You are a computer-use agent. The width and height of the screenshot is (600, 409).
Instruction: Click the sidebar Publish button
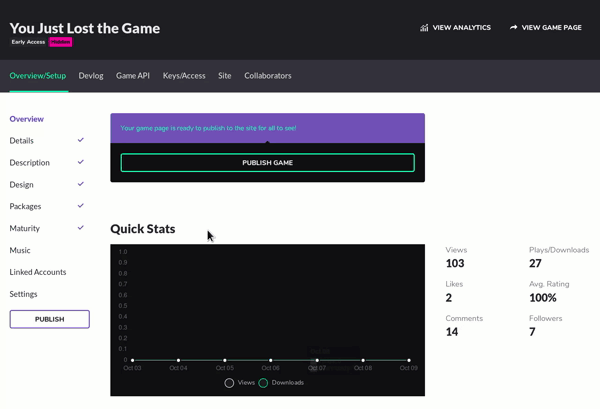tap(49, 319)
